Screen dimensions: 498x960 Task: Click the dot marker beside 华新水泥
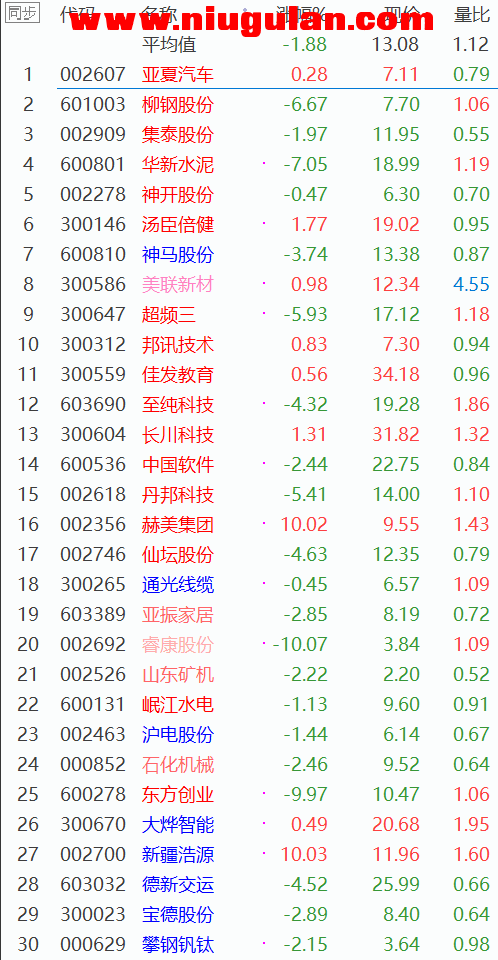click(264, 163)
